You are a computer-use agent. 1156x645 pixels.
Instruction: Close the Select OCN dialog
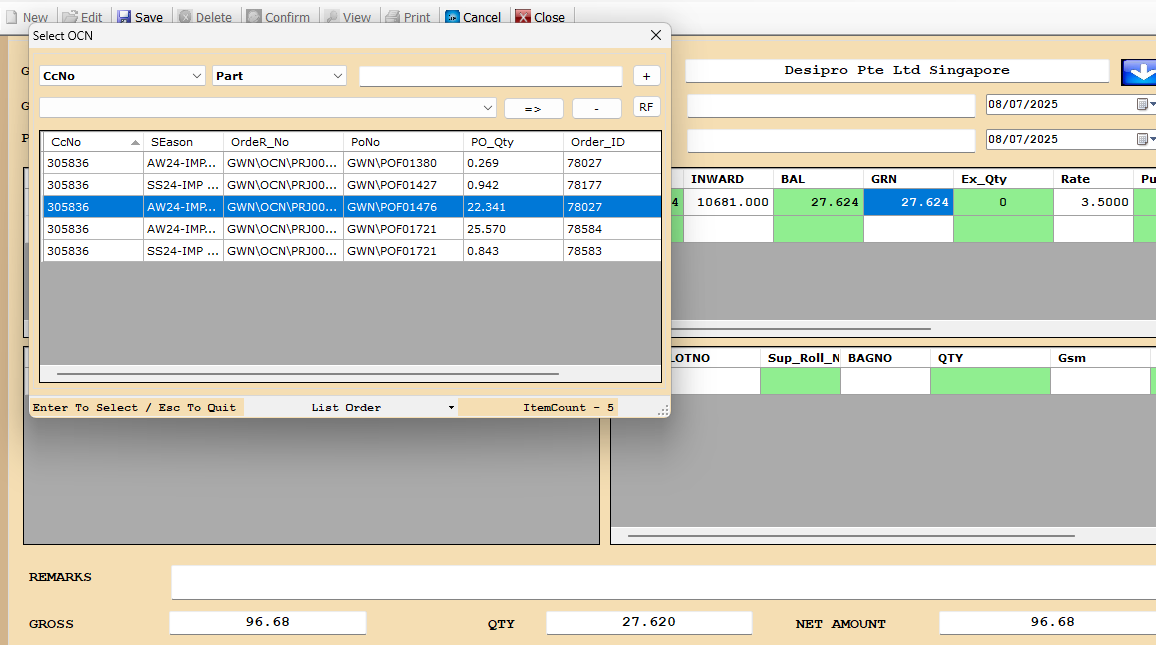pyautogui.click(x=656, y=35)
